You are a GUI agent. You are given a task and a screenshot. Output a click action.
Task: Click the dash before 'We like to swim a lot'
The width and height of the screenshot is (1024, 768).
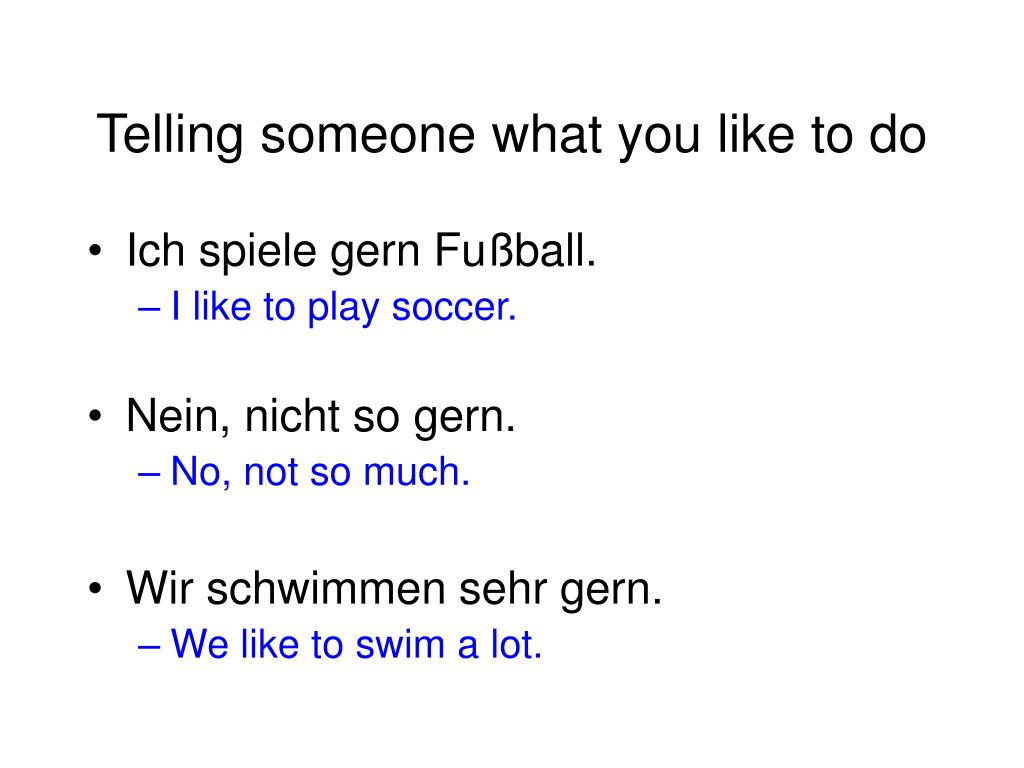[149, 647]
